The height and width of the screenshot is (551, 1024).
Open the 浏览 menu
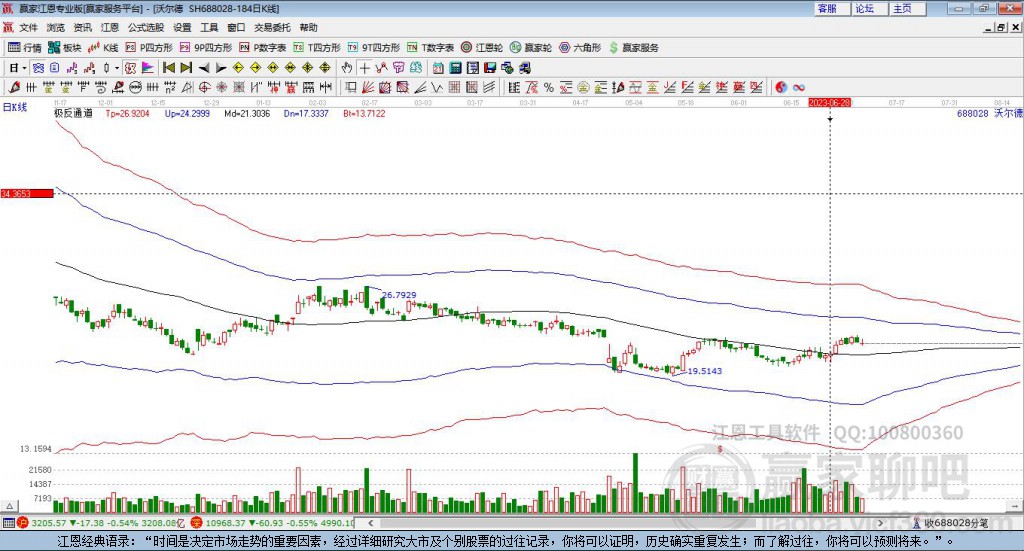pos(56,27)
